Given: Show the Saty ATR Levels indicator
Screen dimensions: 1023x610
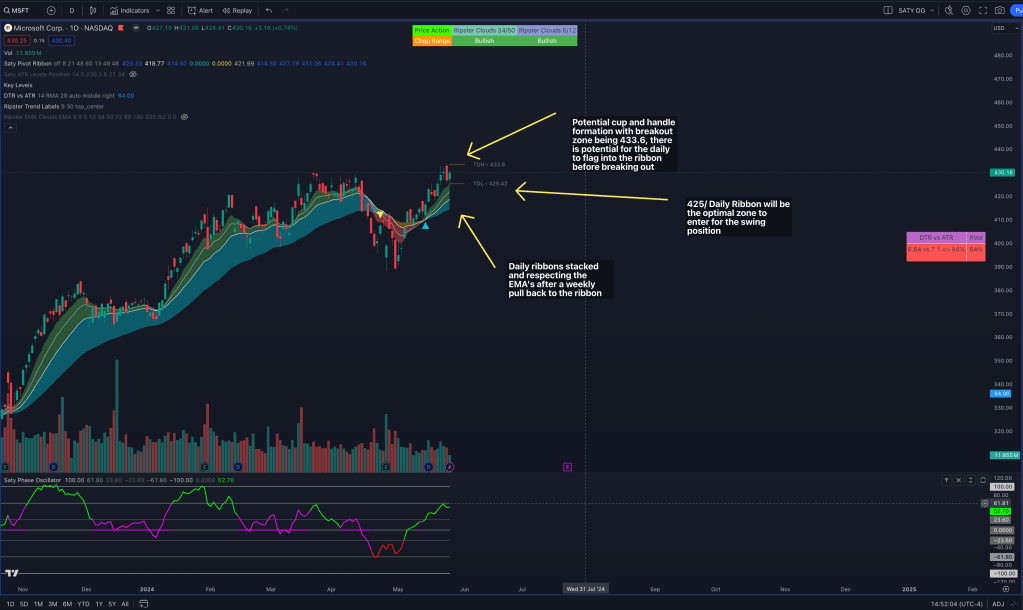Looking at the screenshot, I should (x=133, y=74).
